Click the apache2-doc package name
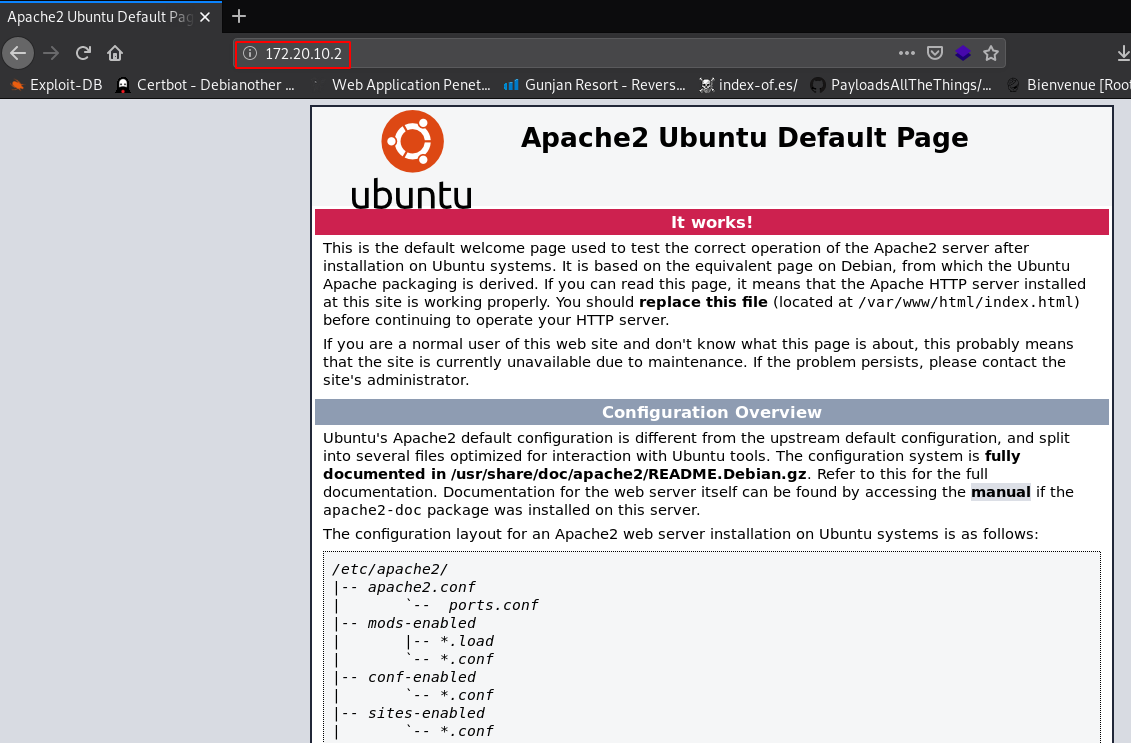 (x=371, y=510)
